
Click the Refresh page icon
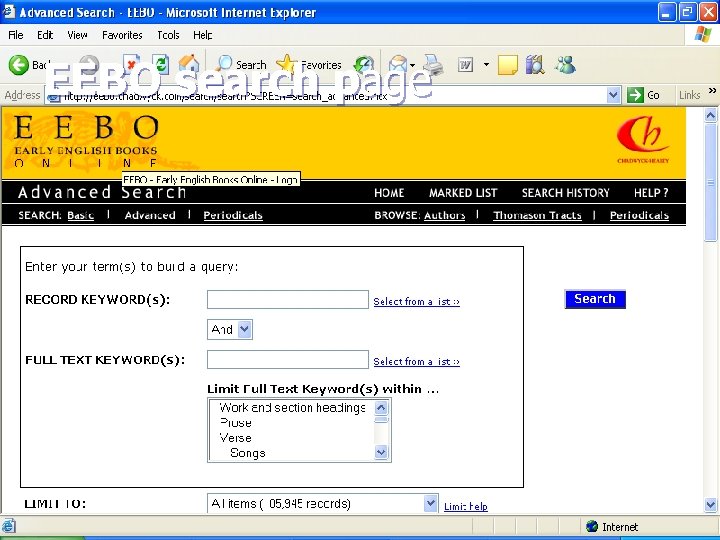[161, 65]
